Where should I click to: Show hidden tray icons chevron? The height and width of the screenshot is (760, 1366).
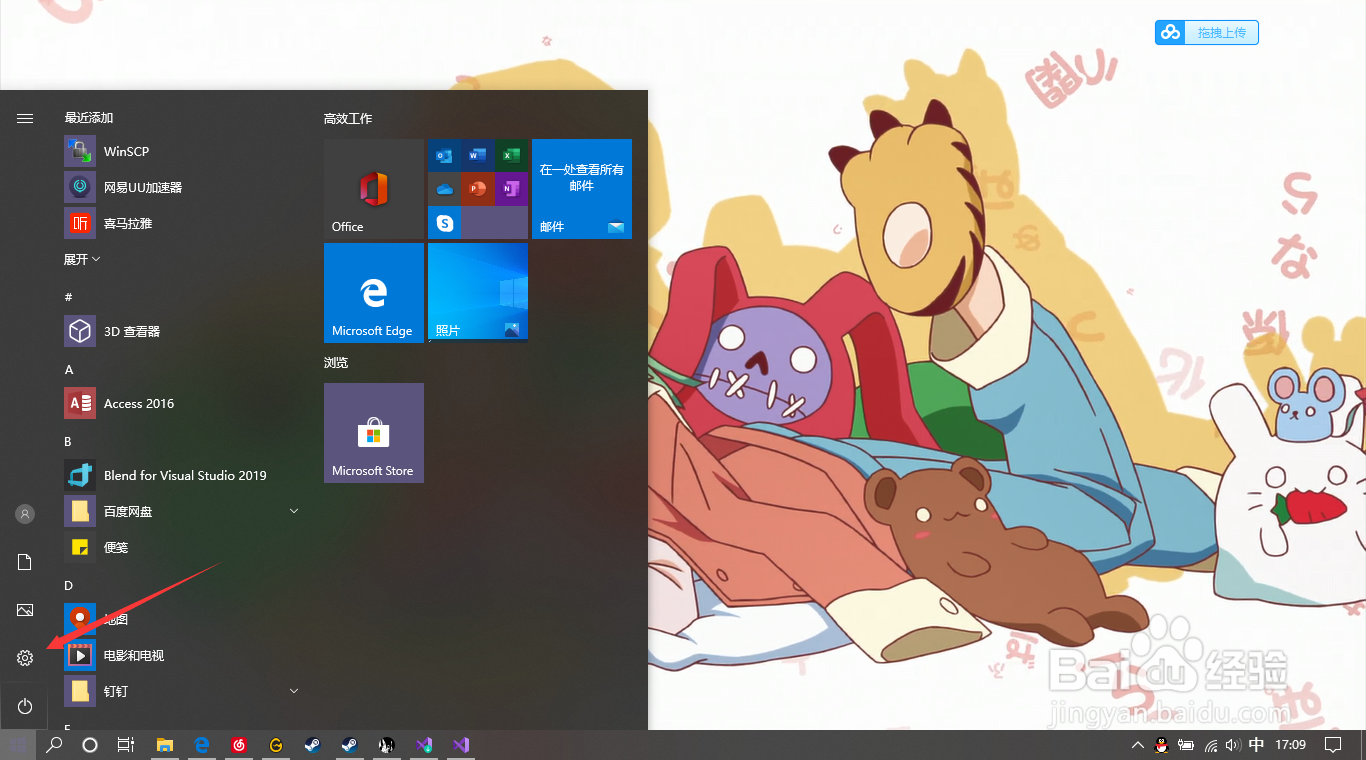pyautogui.click(x=1138, y=745)
